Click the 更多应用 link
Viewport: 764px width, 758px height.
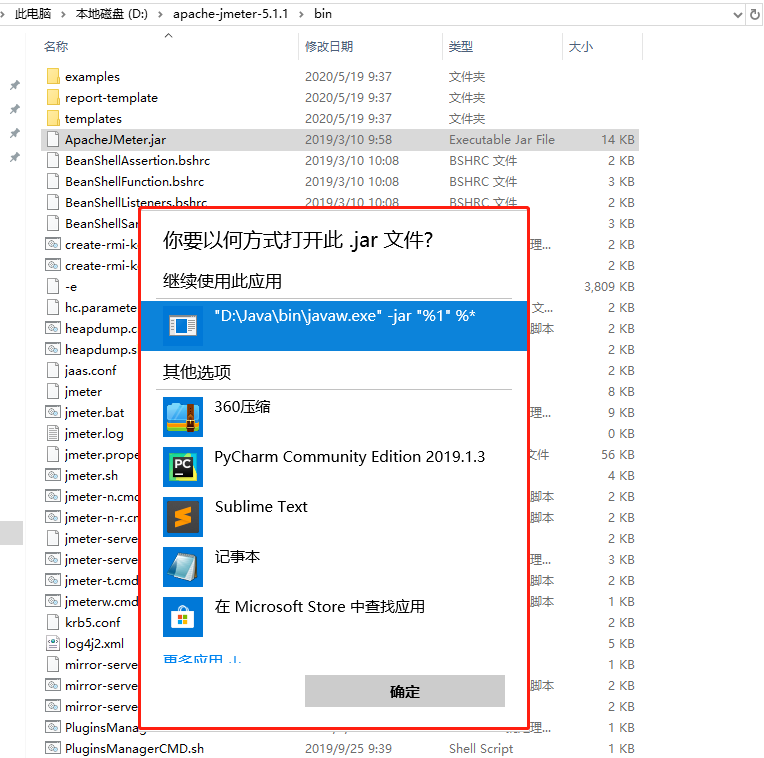(x=202, y=658)
